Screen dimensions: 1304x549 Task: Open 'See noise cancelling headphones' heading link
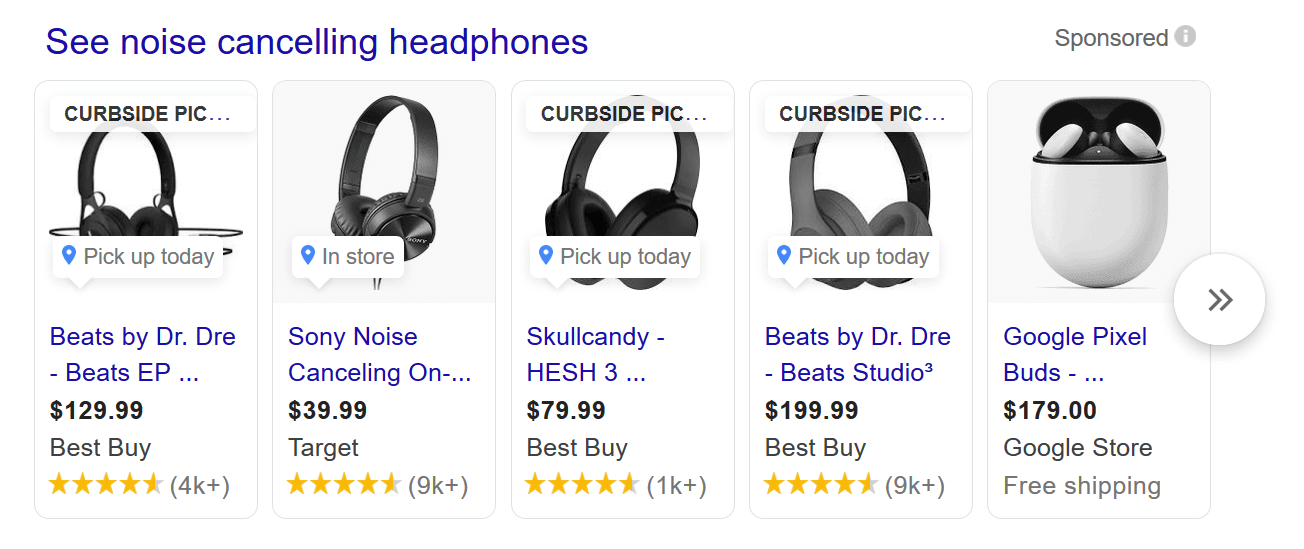(316, 42)
